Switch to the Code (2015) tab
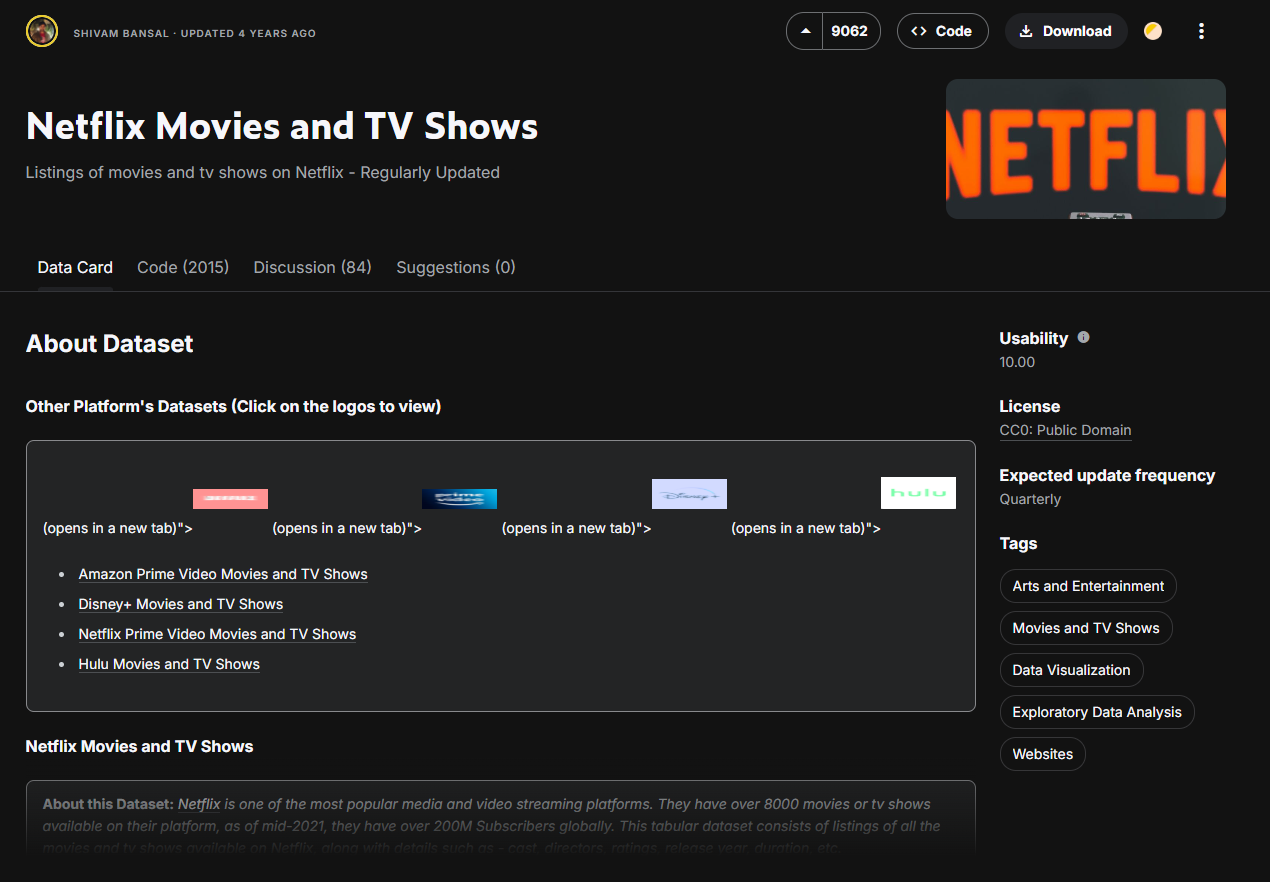Image resolution: width=1270 pixels, height=882 pixels. [x=183, y=267]
